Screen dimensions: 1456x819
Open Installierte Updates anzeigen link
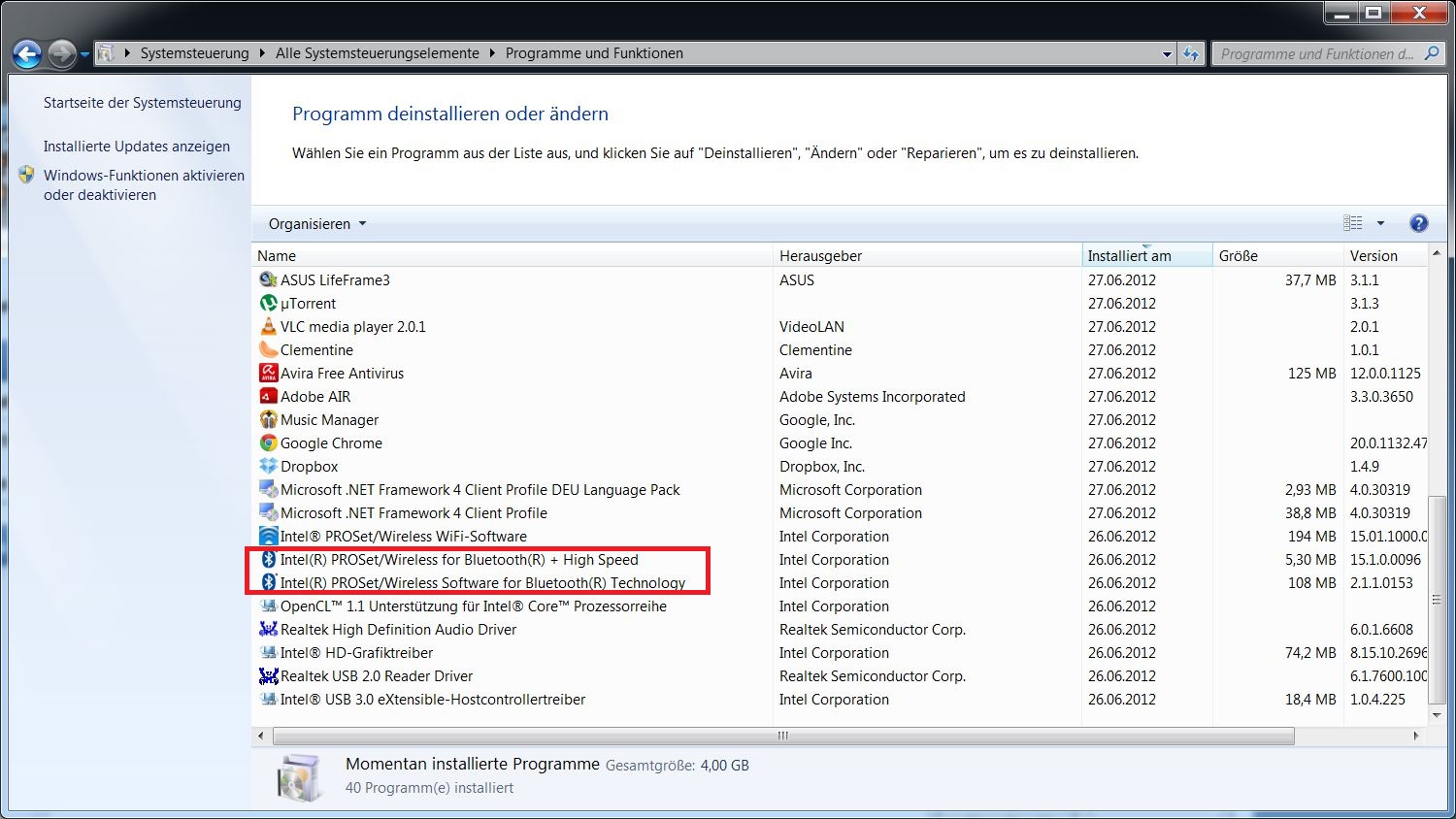pyautogui.click(x=137, y=146)
